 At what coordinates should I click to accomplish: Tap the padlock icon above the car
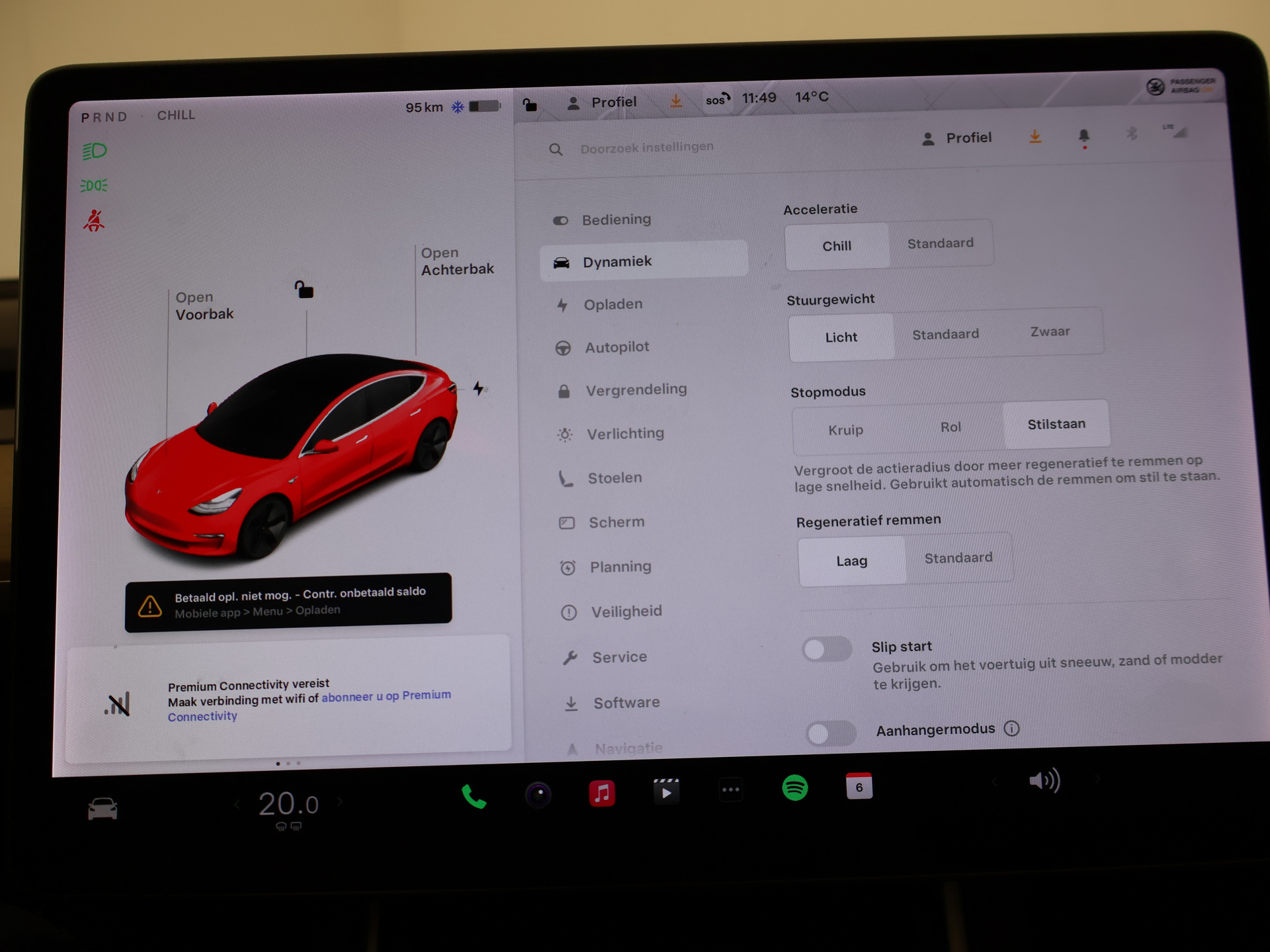click(x=304, y=289)
